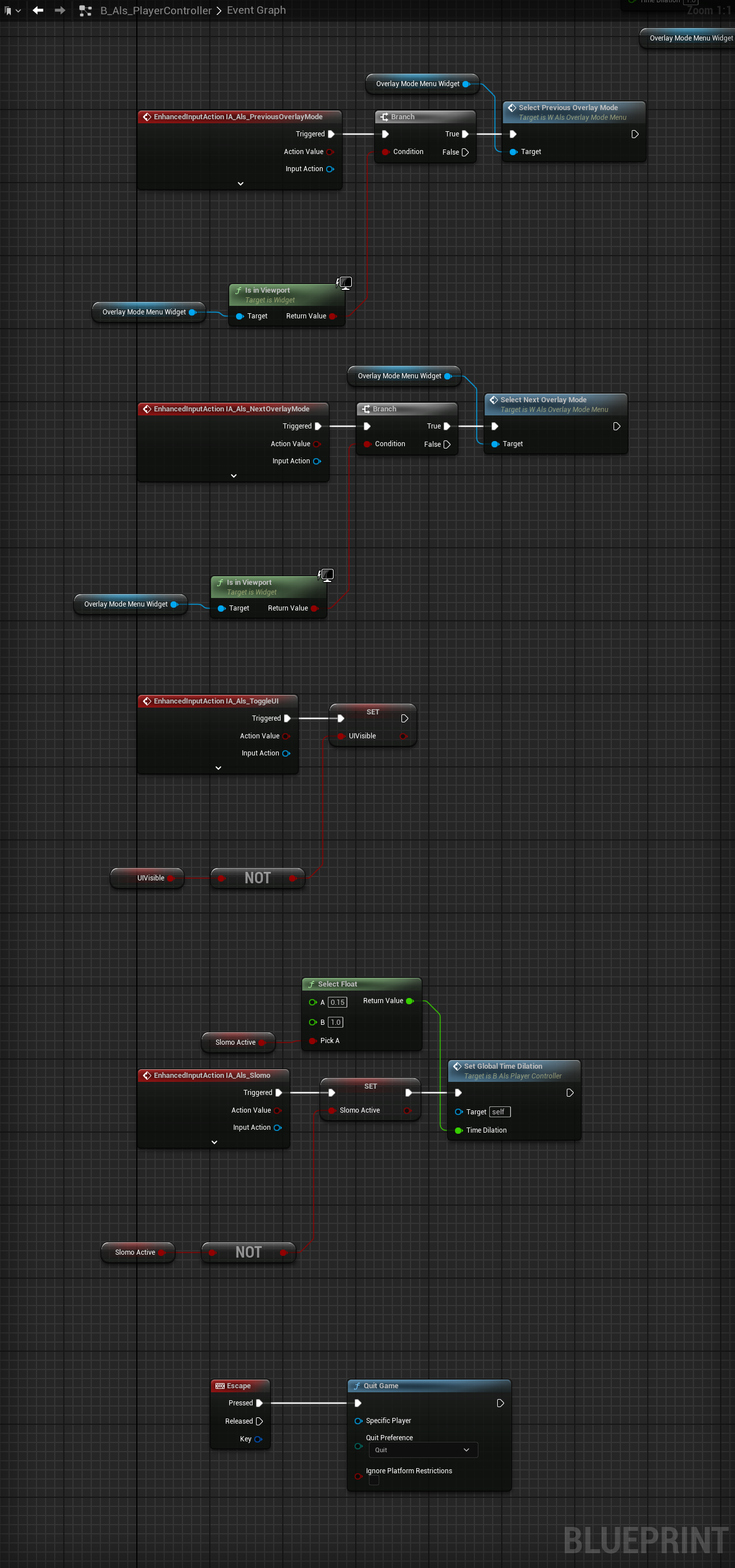
Task: Click the self Target field on Set Global Time Dilation
Action: click(x=499, y=1112)
